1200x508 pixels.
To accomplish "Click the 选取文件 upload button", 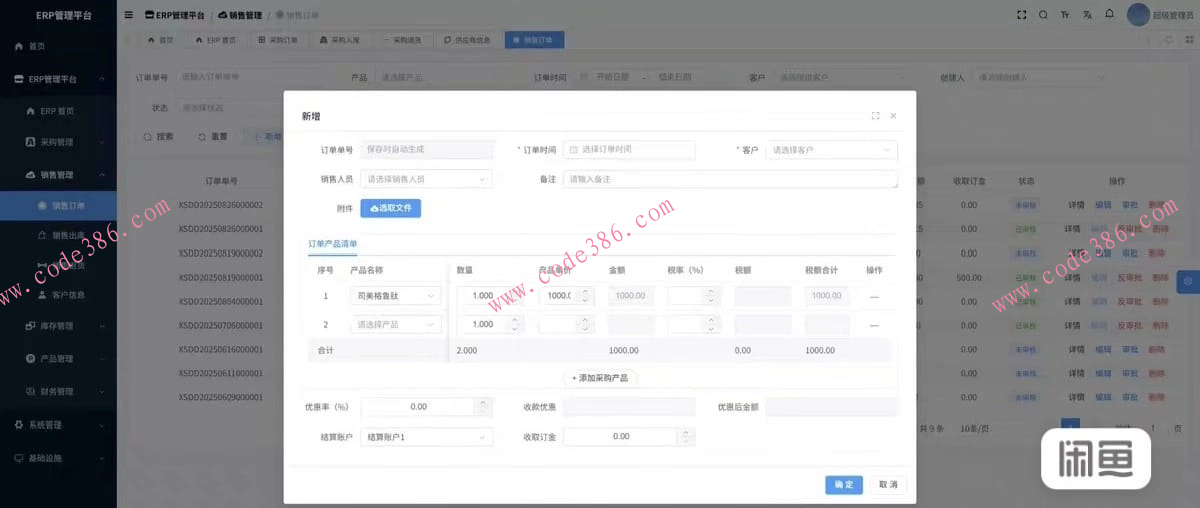I will pos(391,208).
